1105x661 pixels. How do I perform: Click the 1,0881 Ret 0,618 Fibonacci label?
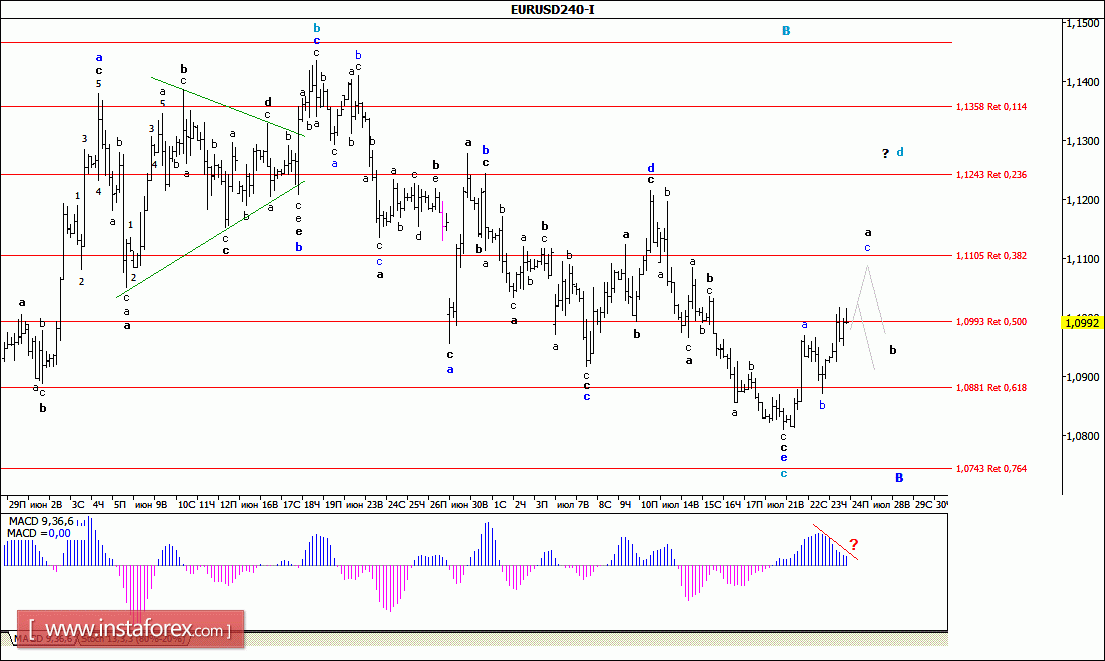pyautogui.click(x=991, y=388)
